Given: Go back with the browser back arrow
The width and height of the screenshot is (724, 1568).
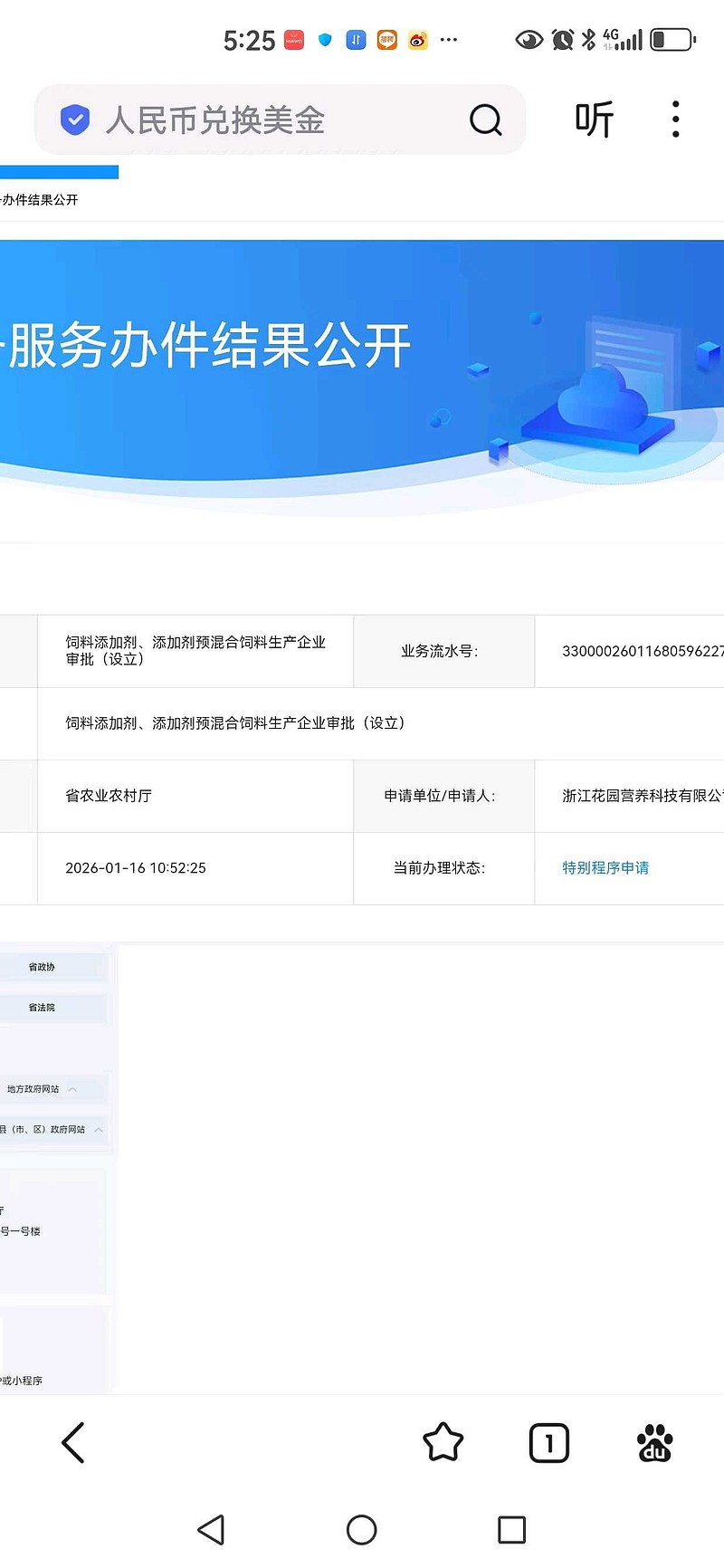Looking at the screenshot, I should [73, 1442].
